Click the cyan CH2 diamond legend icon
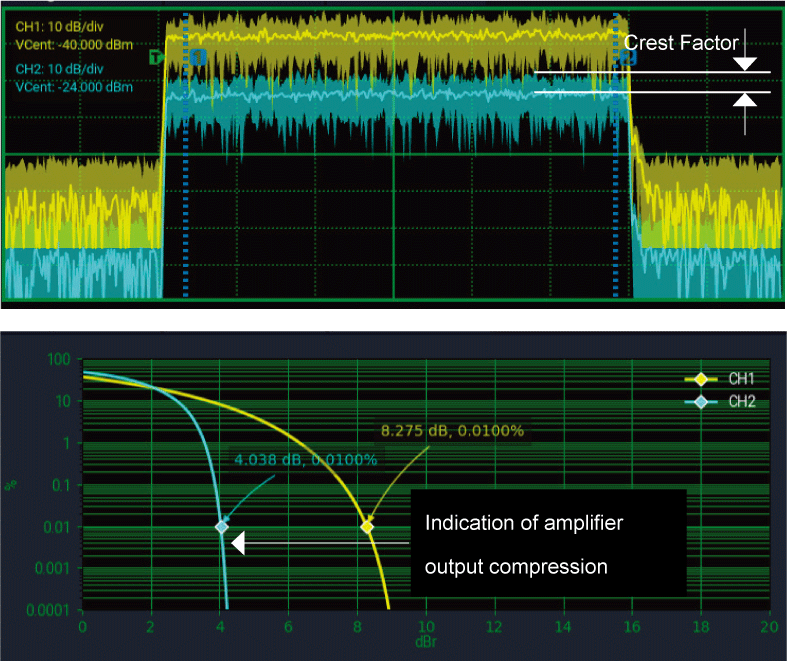 [702, 401]
